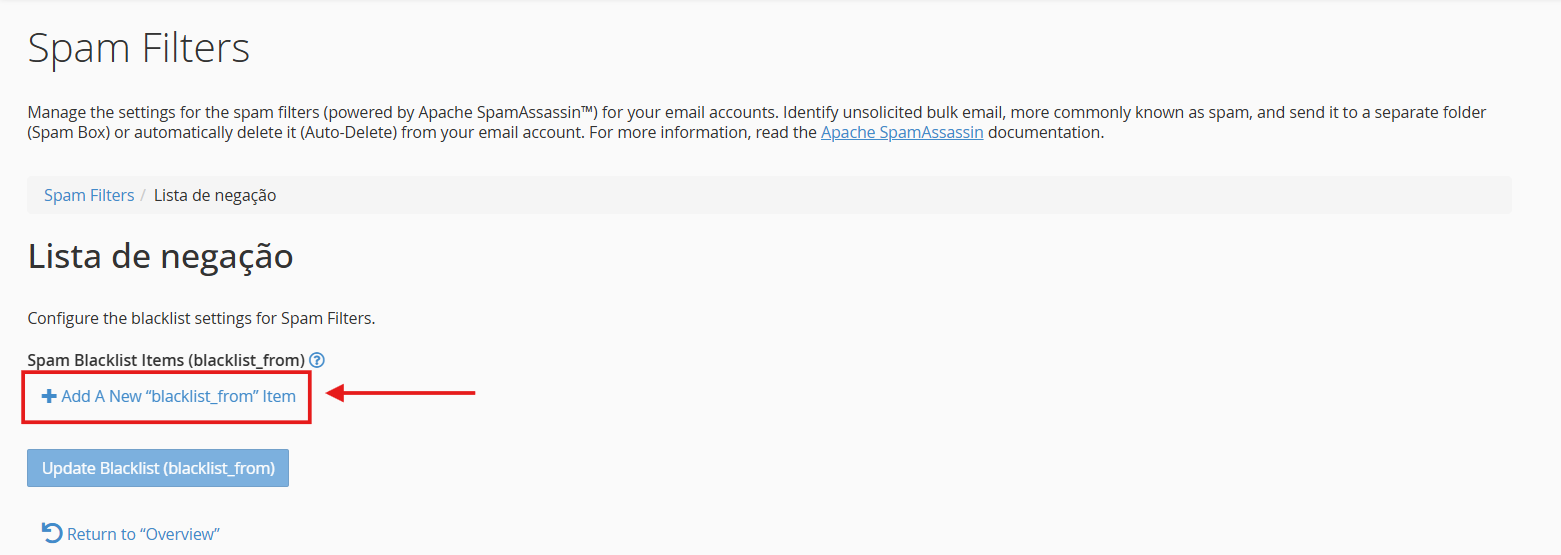Select the Lista de negação breadcrumb item
1561x555 pixels.
(215, 195)
